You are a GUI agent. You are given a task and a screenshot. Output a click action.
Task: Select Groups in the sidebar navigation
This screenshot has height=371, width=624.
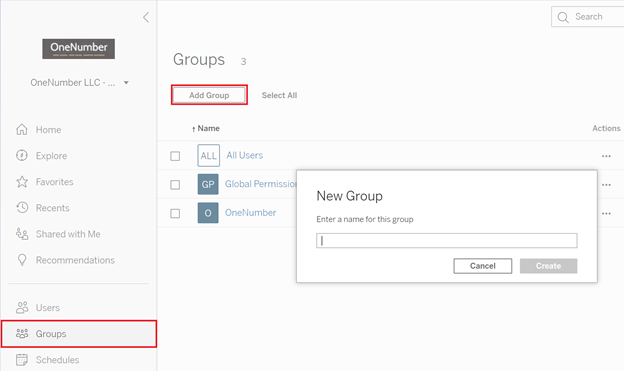tap(79, 334)
